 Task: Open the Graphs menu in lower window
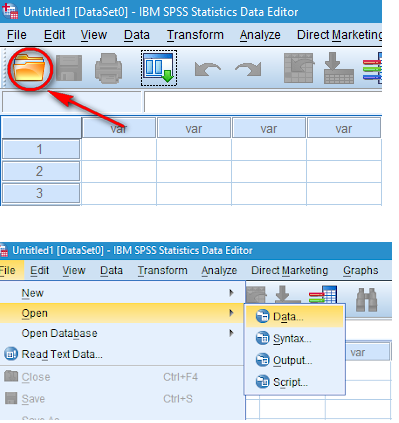(360, 270)
